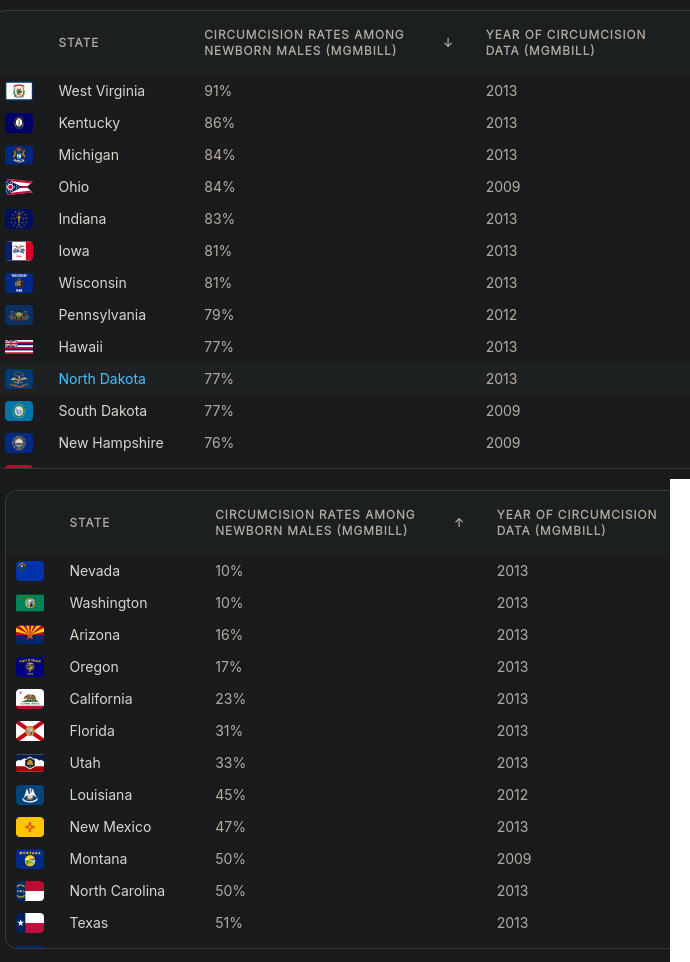Select the Nevada state name
Viewport: 690px width, 962px height.
[x=94, y=571]
